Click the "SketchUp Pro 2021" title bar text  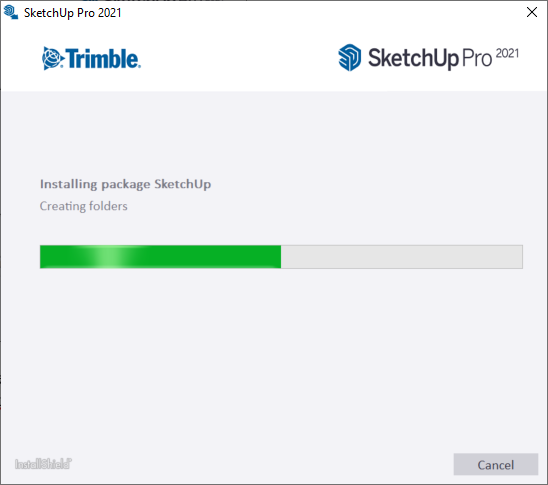coord(73,13)
